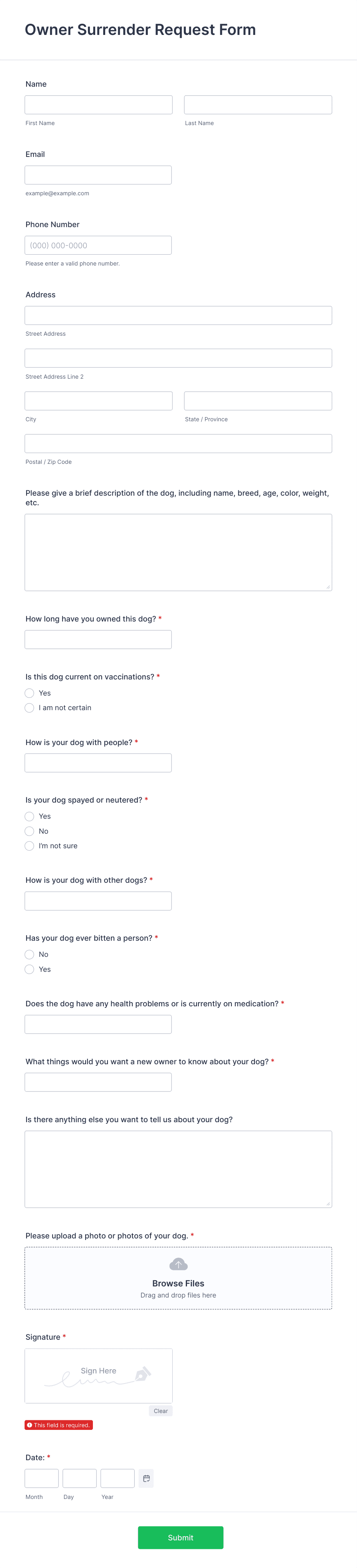Click the alert icon in the required-field error
This screenshot has height=1568, width=357.
(x=30, y=1425)
